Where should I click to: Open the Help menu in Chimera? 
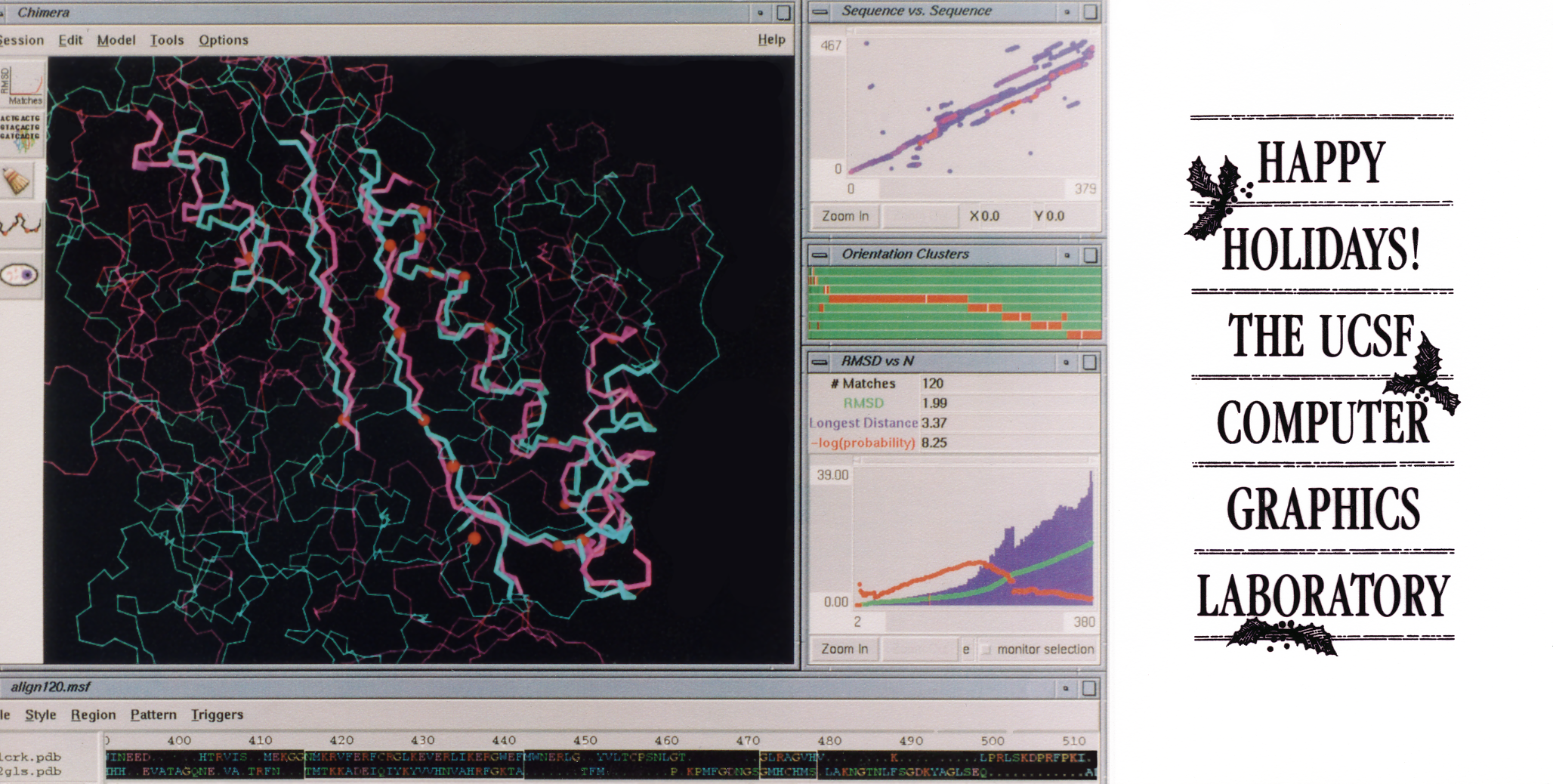(x=771, y=39)
